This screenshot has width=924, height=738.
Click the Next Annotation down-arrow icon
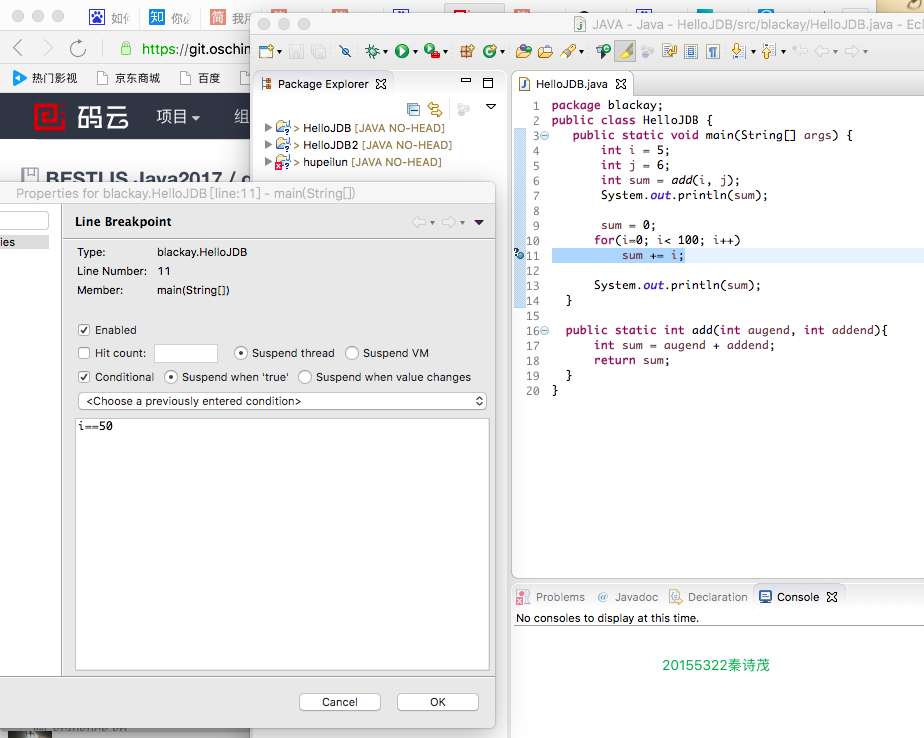point(738,51)
